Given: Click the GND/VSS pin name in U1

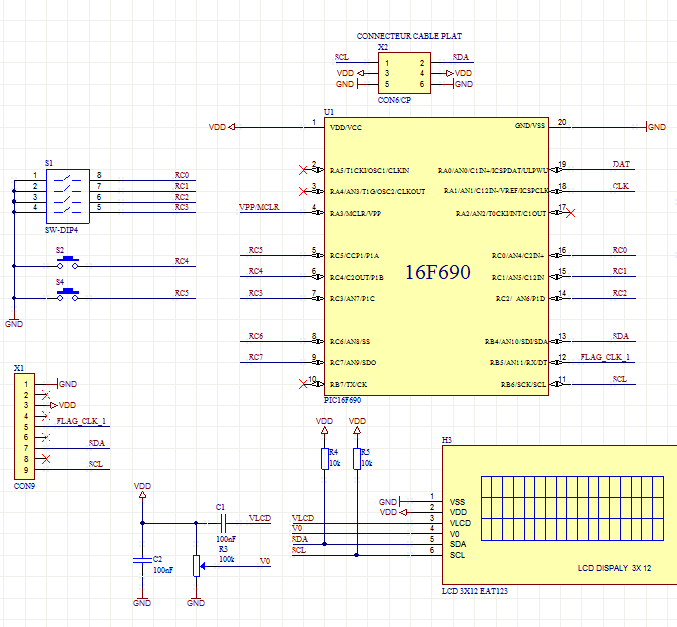Looking at the screenshot, I should (530, 126).
